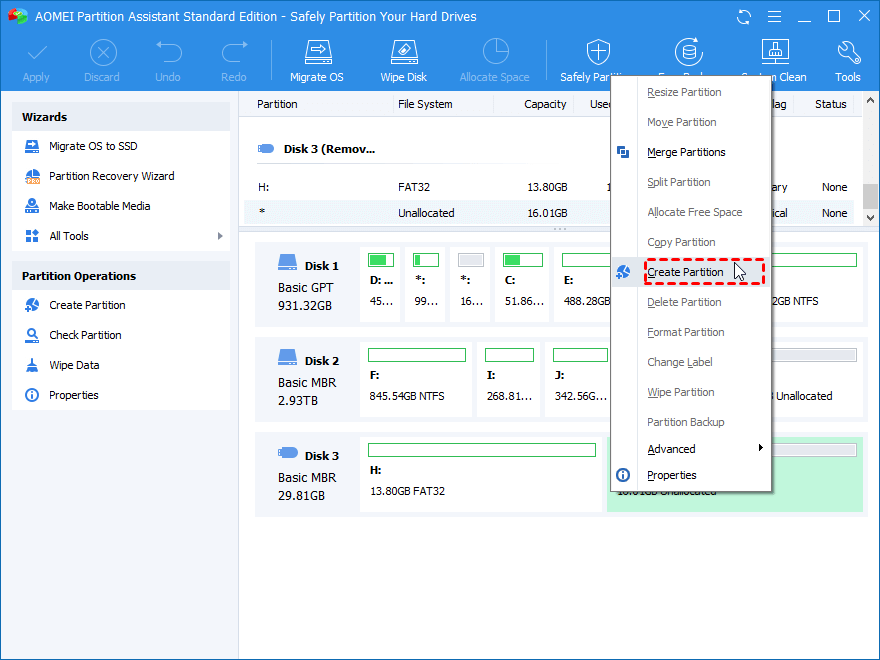Click the Disk 3 removable drive icon
This screenshot has width=880, height=660.
tap(288, 452)
